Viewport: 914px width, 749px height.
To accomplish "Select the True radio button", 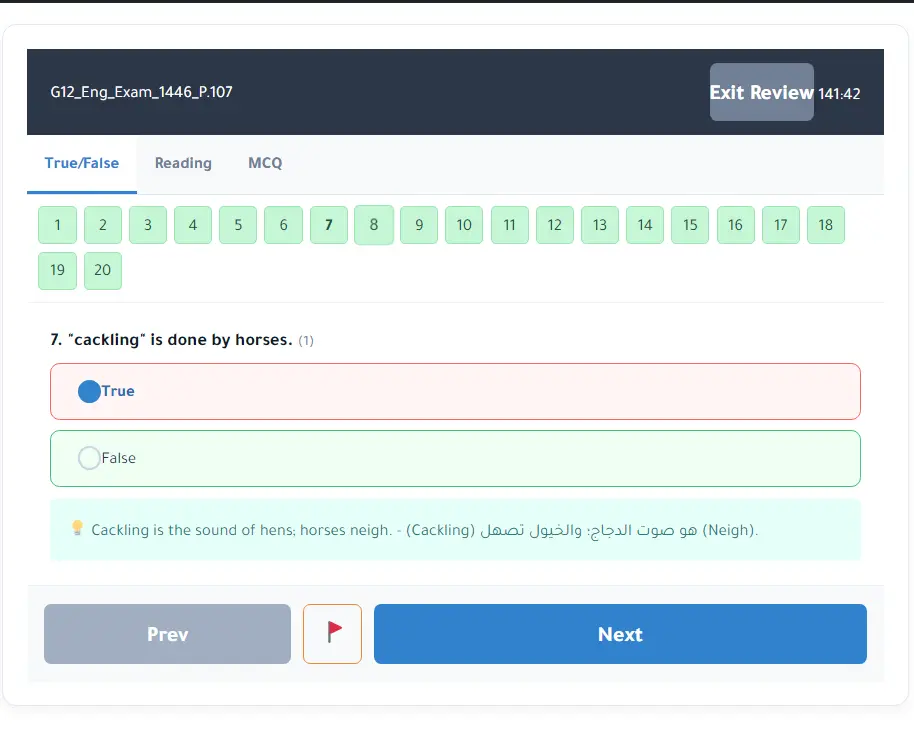I will pos(89,391).
